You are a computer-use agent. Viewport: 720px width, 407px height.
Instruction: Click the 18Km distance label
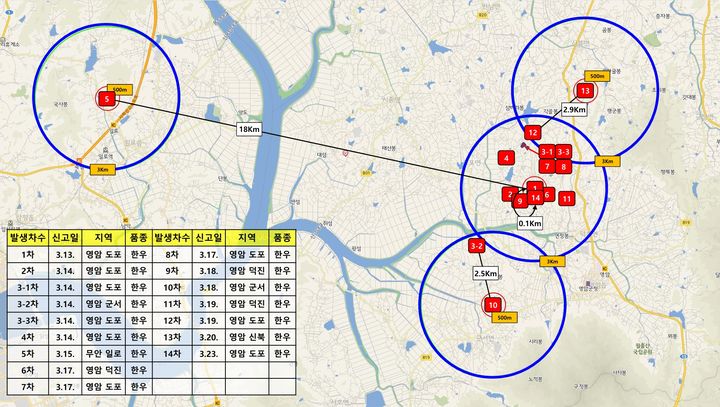249,129
